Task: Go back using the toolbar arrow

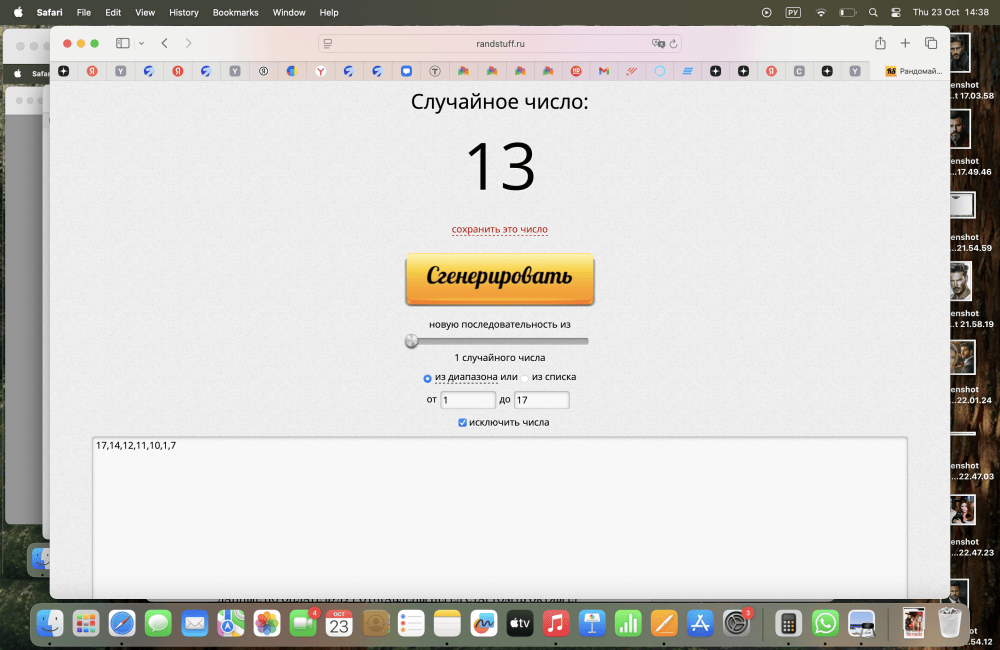Action: click(x=164, y=43)
